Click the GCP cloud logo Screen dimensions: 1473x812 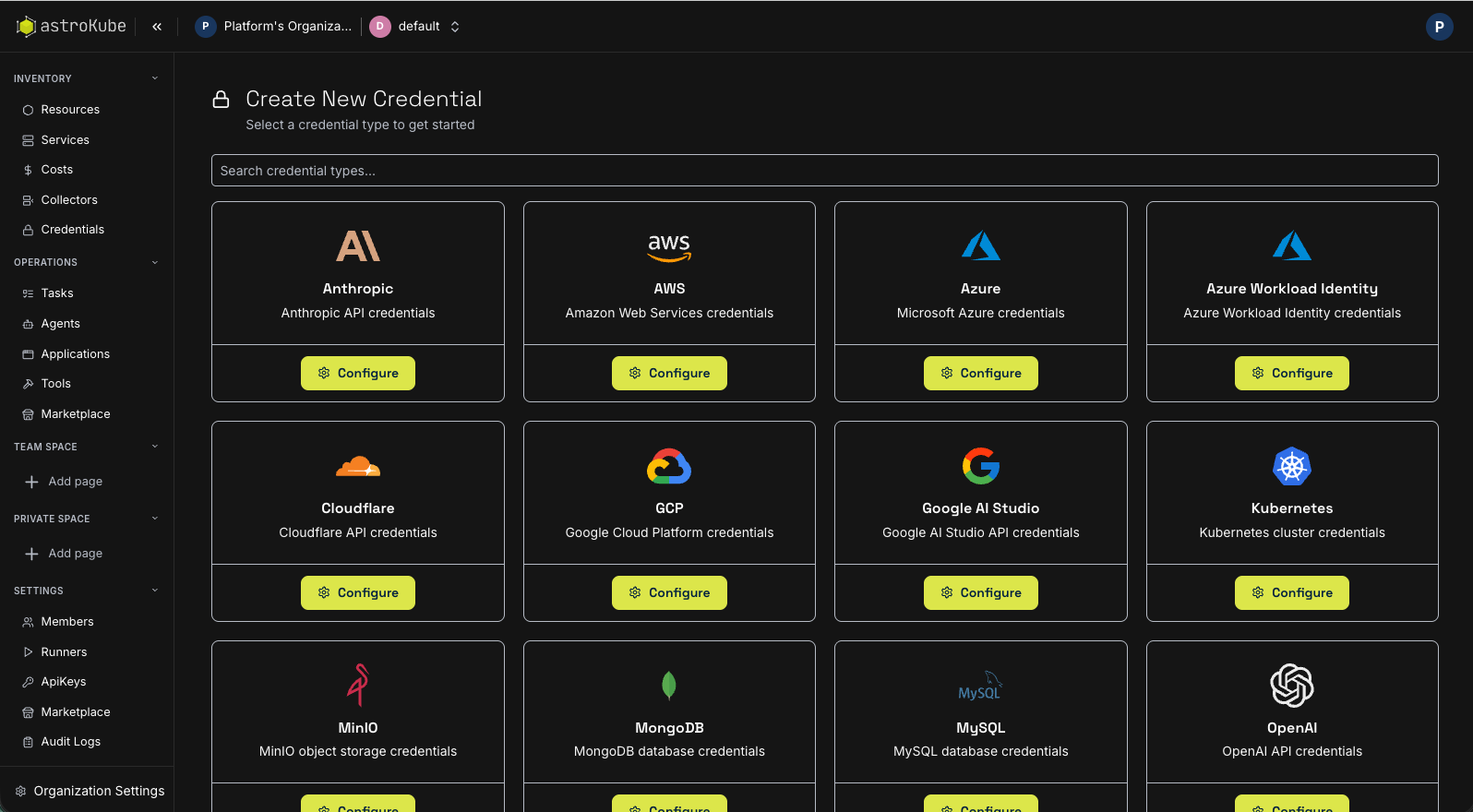[x=669, y=466]
